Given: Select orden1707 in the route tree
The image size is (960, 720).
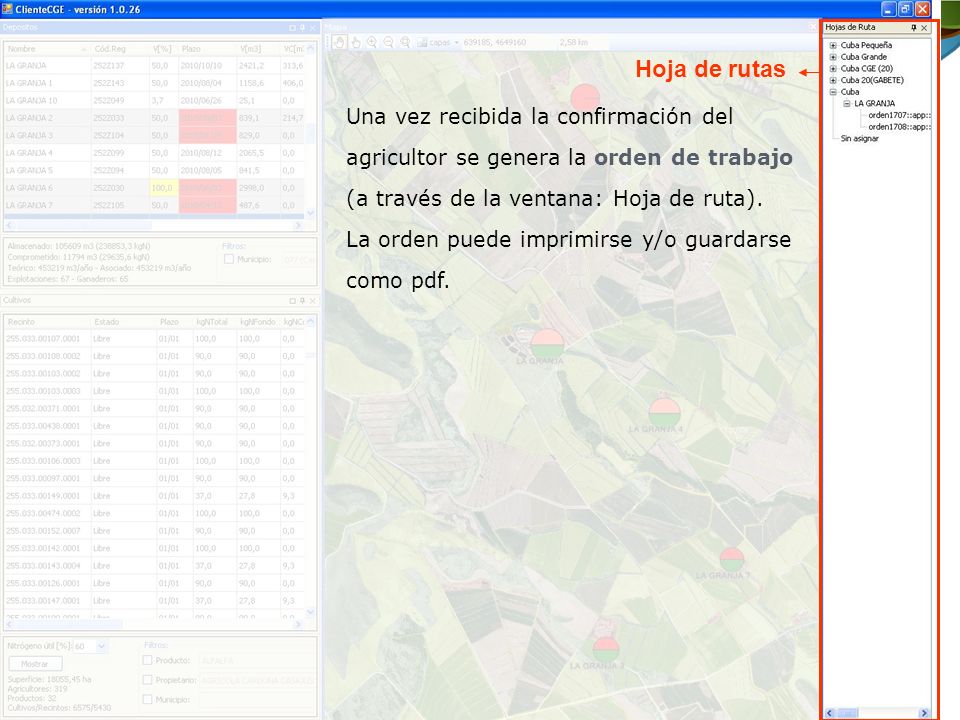Looking at the screenshot, I should (x=899, y=115).
